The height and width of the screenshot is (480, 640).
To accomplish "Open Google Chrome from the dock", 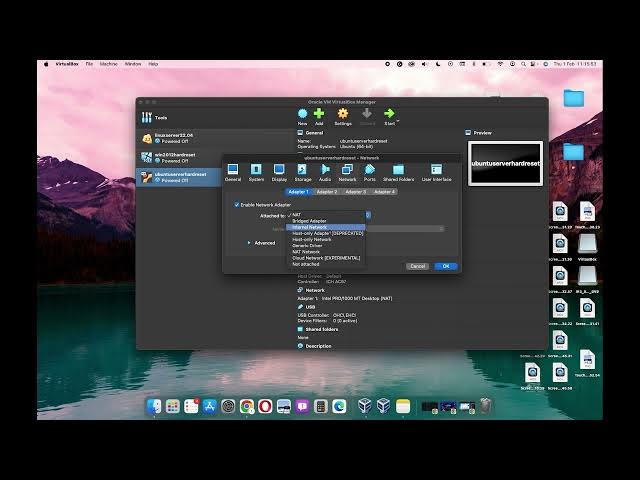I will pos(247,406).
